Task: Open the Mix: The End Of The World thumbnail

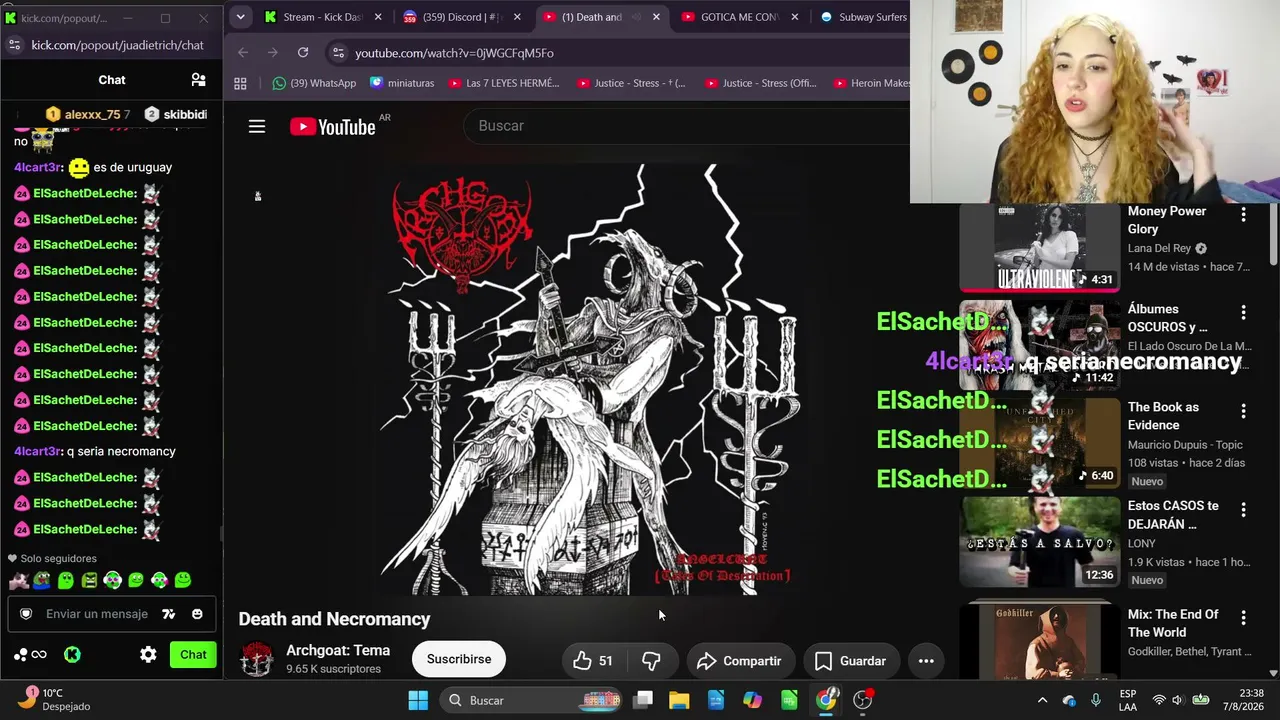Action: click(x=1040, y=640)
